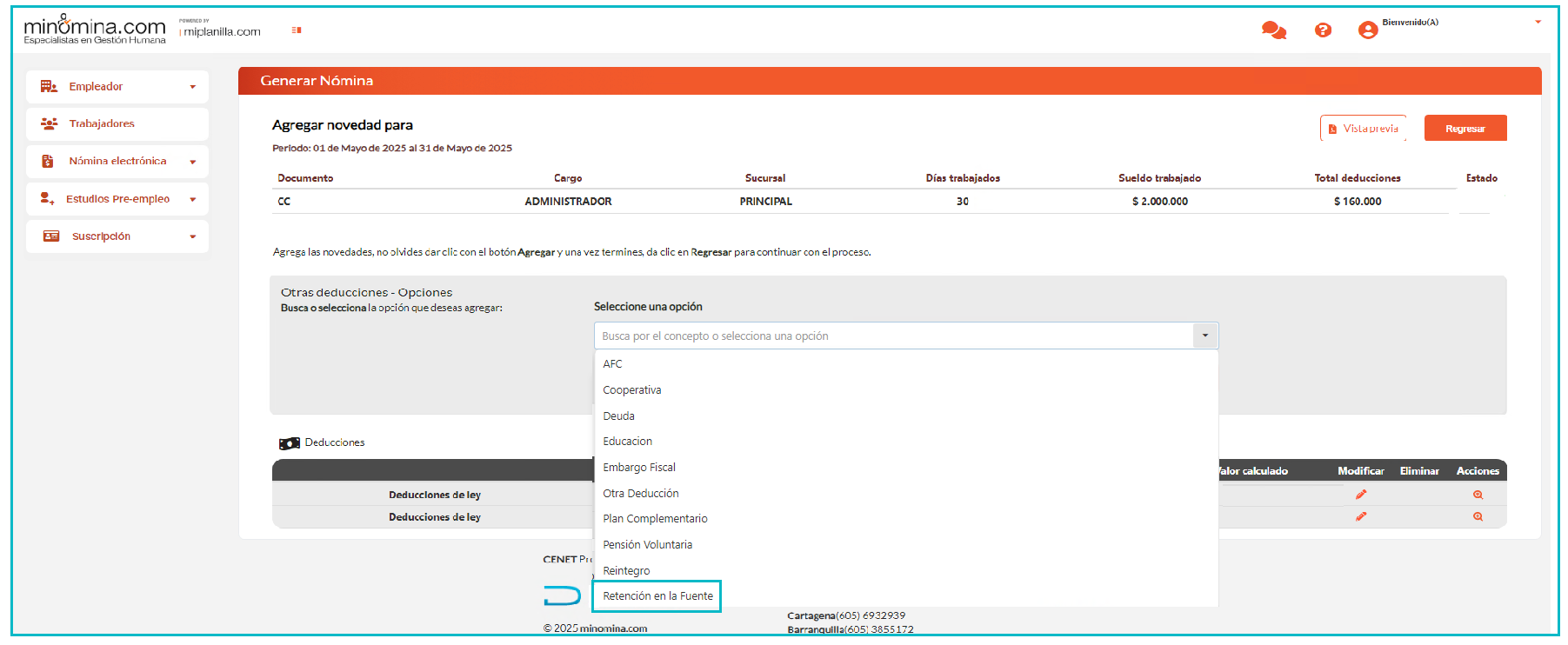The height and width of the screenshot is (645, 1568).
Task: Toggle the sidebar collapse icon next to miplanilla.com
Action: [x=297, y=30]
